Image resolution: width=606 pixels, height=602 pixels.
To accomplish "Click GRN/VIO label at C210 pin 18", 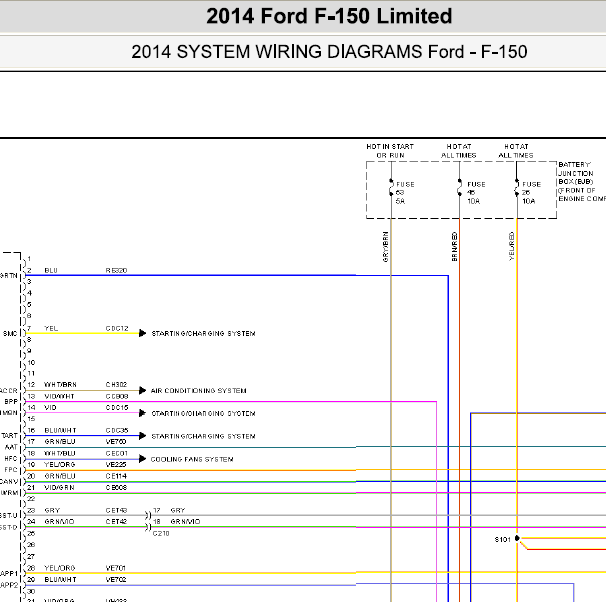I will [x=185, y=522].
